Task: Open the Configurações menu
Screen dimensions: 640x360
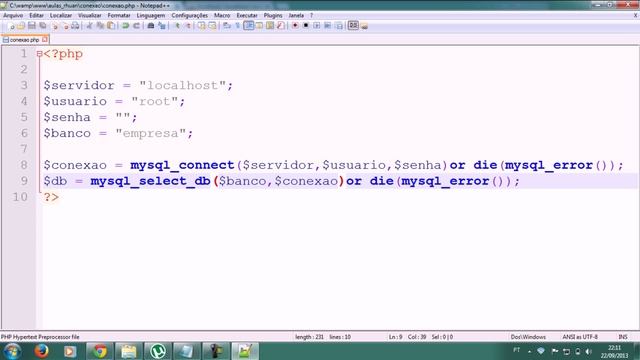Action: point(189,16)
